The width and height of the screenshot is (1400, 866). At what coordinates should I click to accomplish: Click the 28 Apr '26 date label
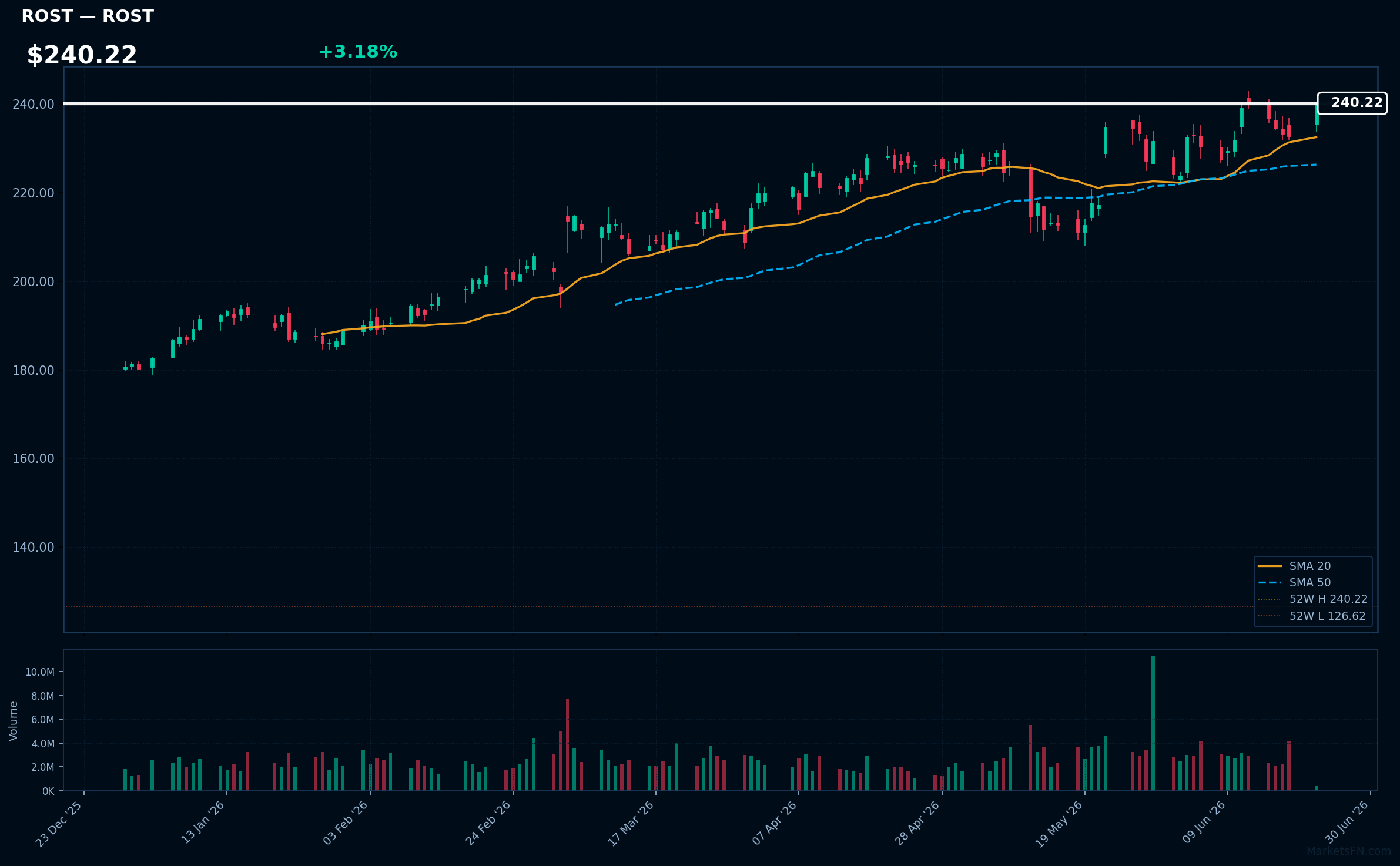coord(917,823)
